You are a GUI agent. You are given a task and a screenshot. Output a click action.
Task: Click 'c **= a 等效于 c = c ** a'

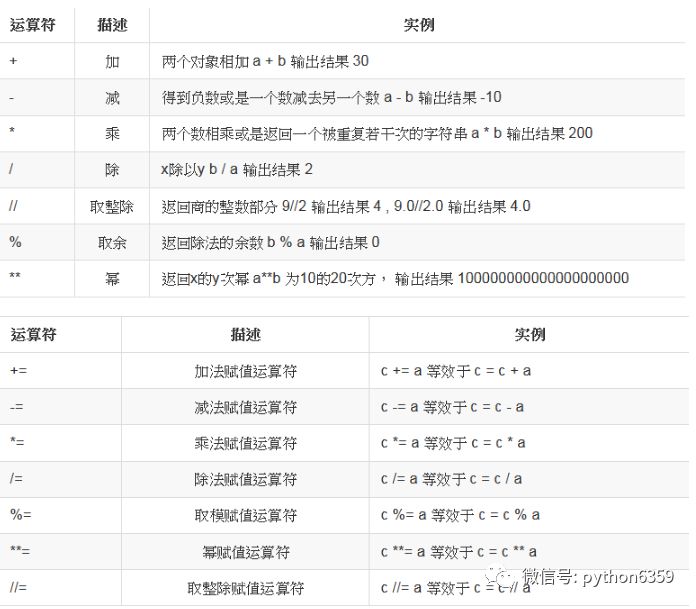click(x=459, y=552)
